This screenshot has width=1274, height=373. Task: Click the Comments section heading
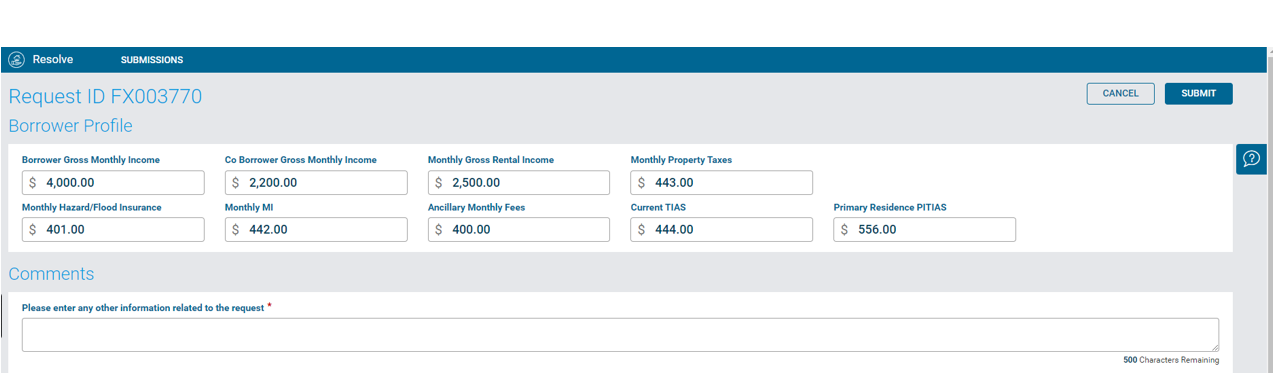(x=51, y=274)
